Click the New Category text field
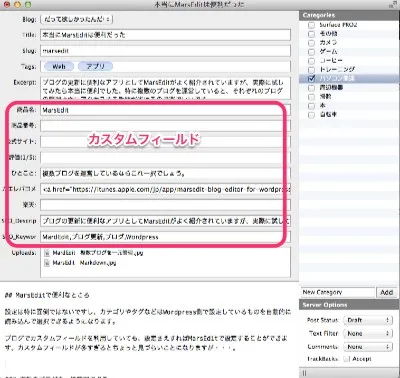Viewport: 400px width, 378px height. point(338,292)
